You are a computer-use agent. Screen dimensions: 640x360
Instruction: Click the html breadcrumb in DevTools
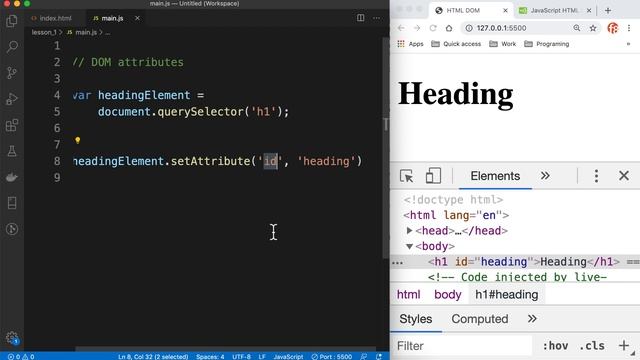(409, 294)
